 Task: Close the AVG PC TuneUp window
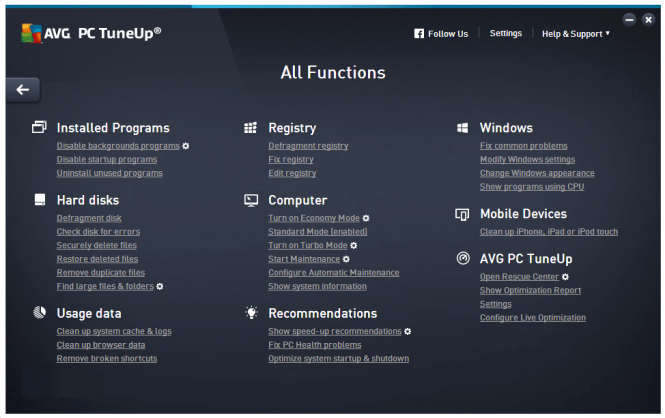(648, 20)
